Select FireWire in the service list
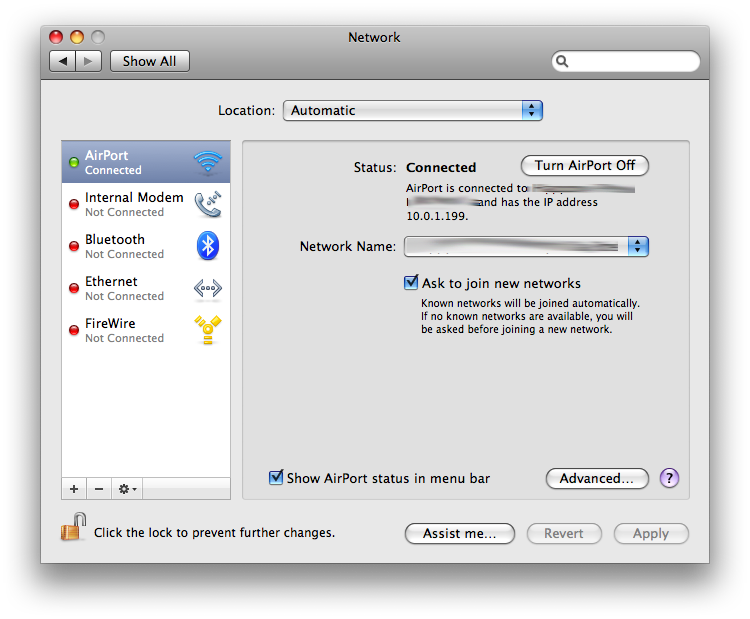Image resolution: width=750 pixels, height=619 pixels. [x=146, y=330]
